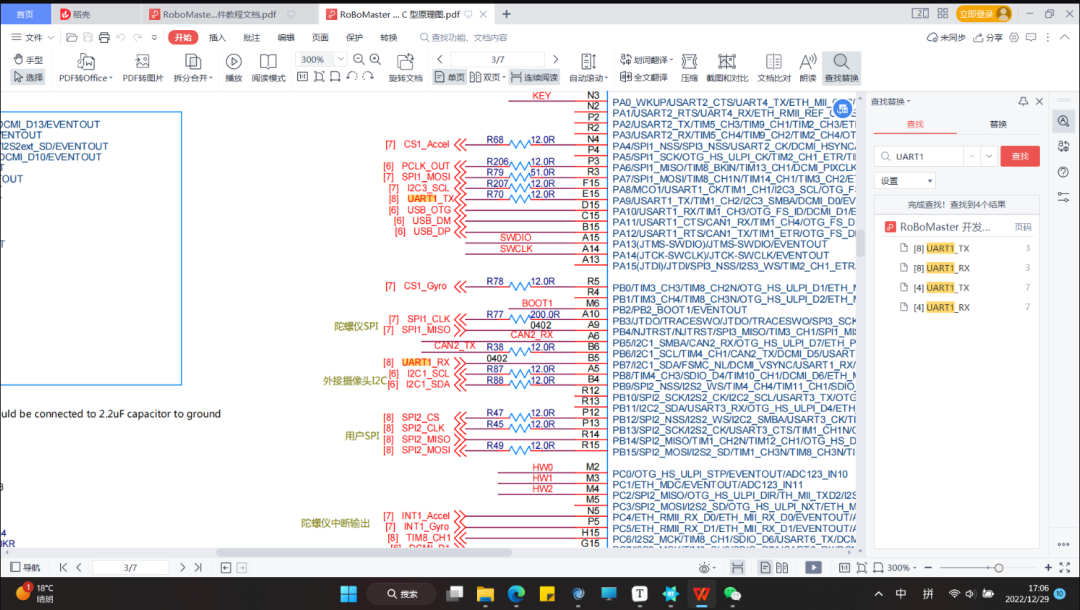Open 阅读模式 reading mode

pyautogui.click(x=268, y=62)
